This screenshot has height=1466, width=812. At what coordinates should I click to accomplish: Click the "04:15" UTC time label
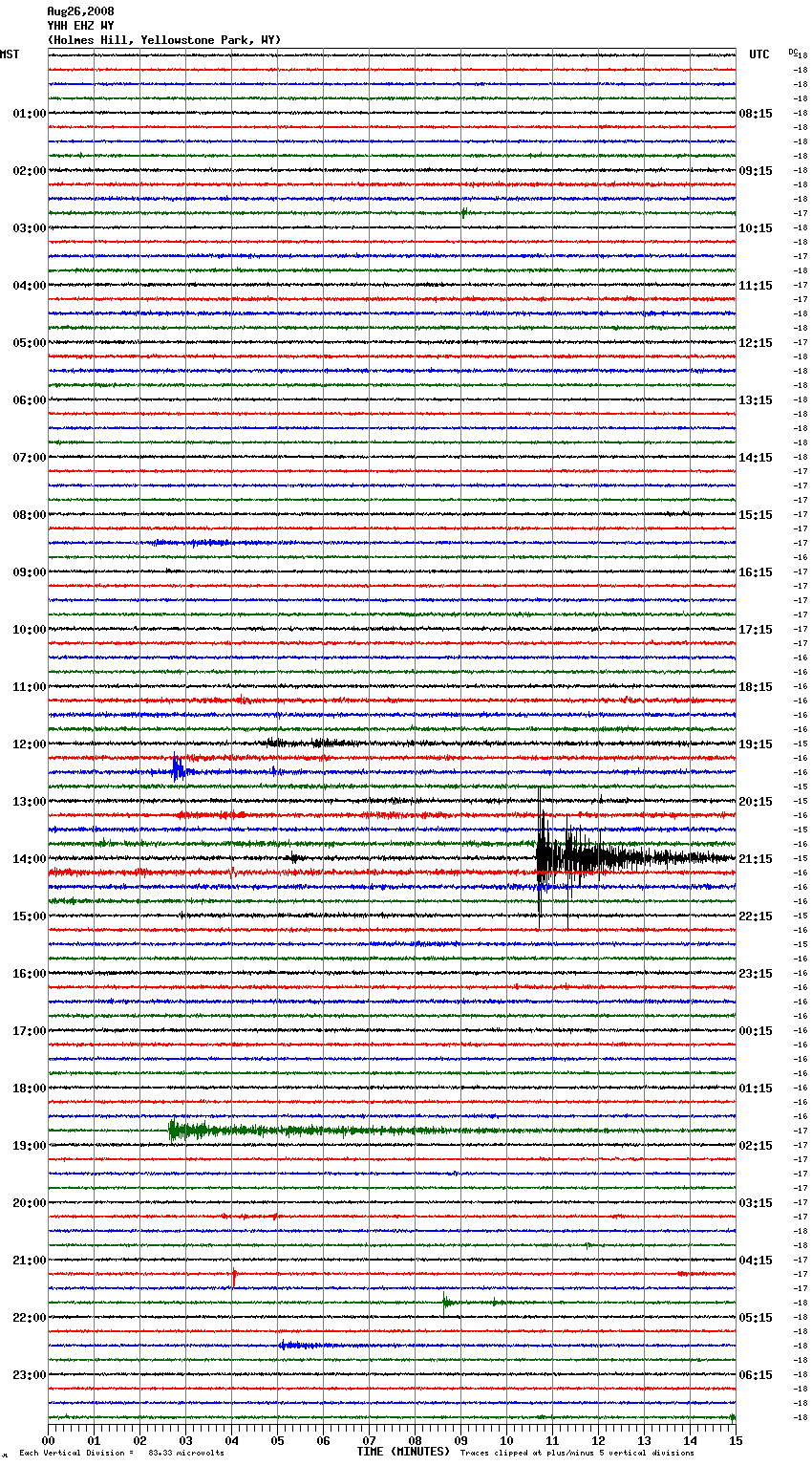pyautogui.click(x=756, y=1261)
